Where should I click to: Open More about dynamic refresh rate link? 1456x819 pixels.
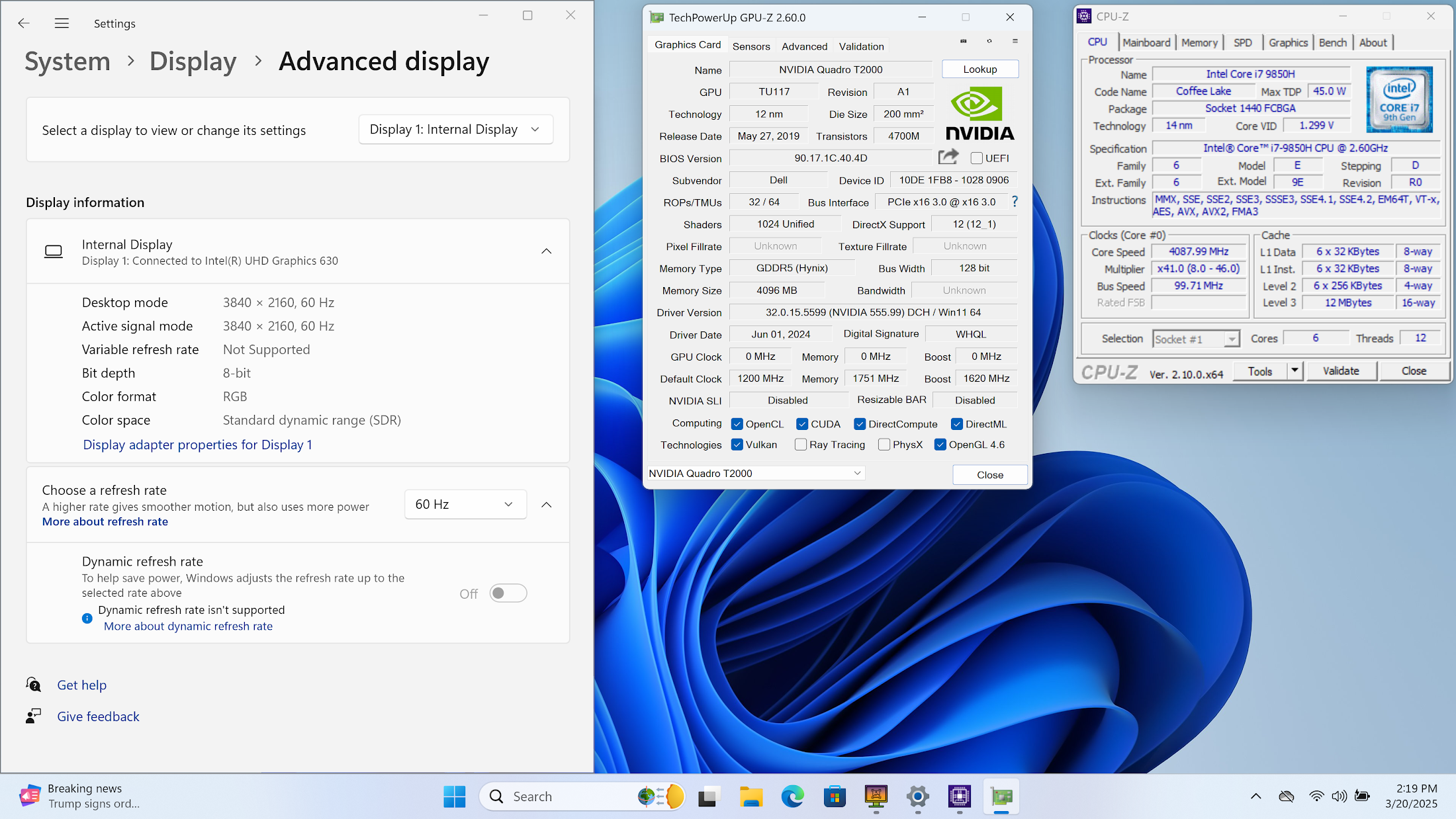click(x=188, y=626)
